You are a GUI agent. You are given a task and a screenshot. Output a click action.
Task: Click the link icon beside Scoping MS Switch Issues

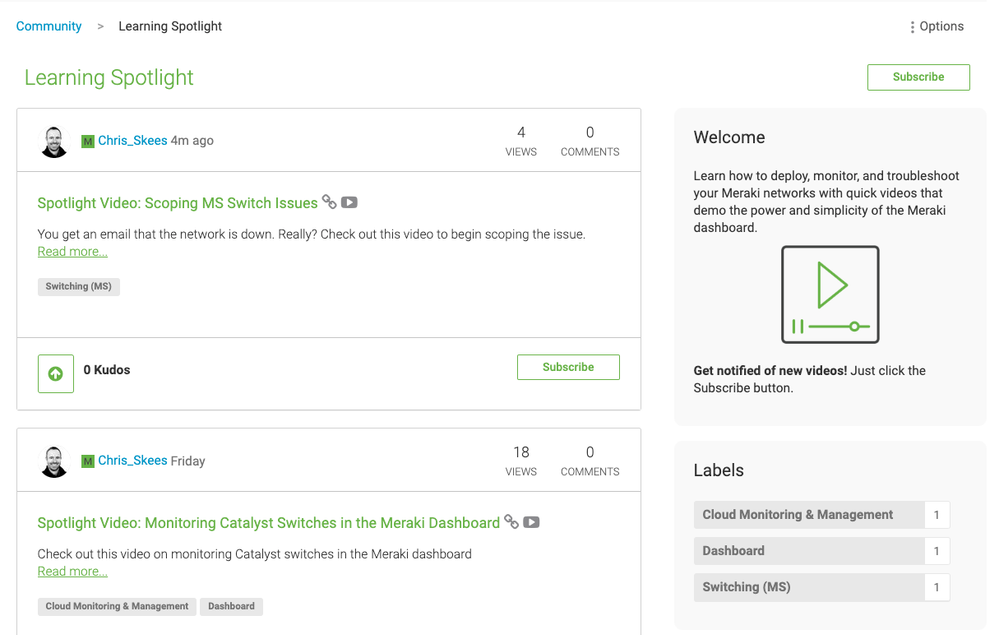coord(329,202)
